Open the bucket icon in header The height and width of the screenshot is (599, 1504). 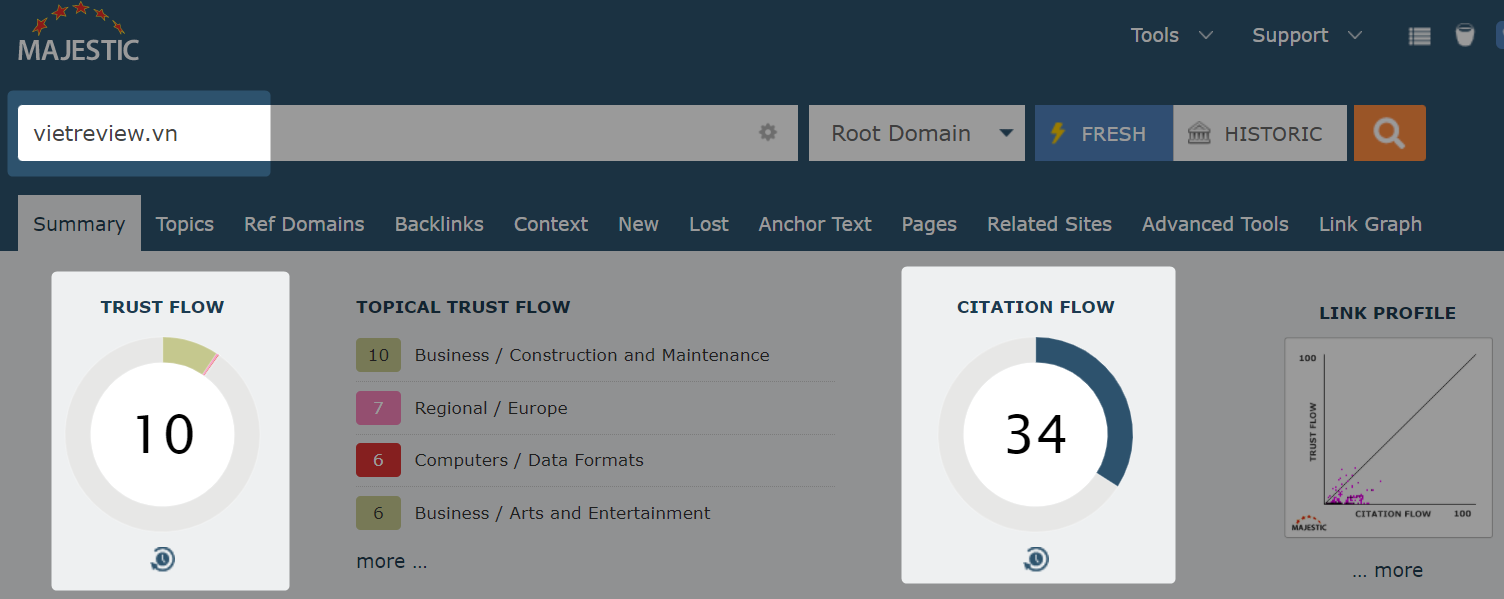(1465, 35)
